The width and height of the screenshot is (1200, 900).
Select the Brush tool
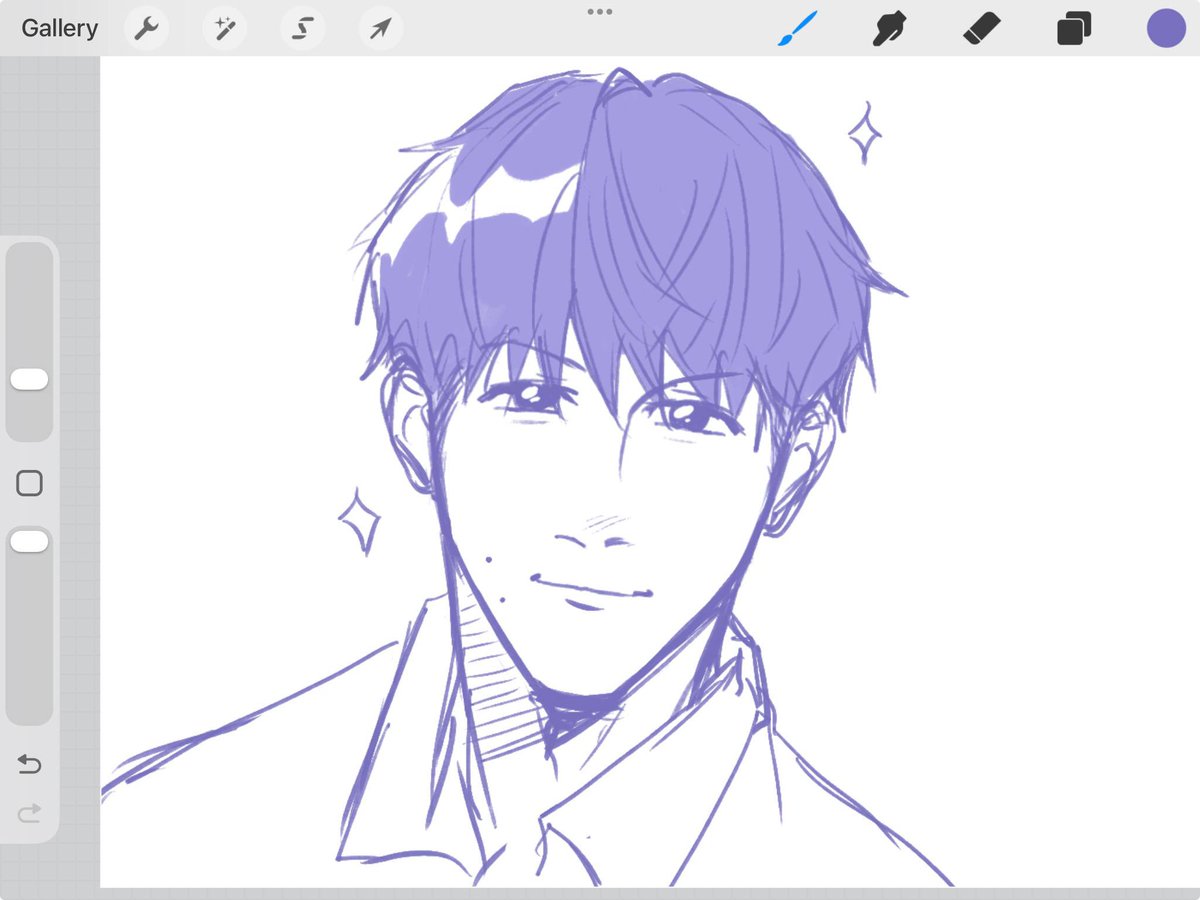(x=797, y=28)
